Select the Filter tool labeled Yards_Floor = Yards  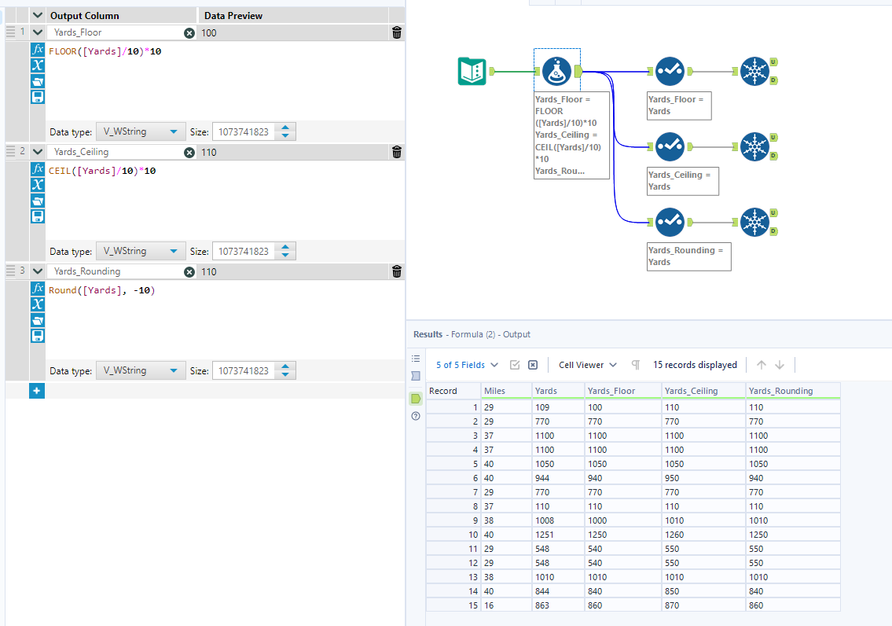click(670, 71)
